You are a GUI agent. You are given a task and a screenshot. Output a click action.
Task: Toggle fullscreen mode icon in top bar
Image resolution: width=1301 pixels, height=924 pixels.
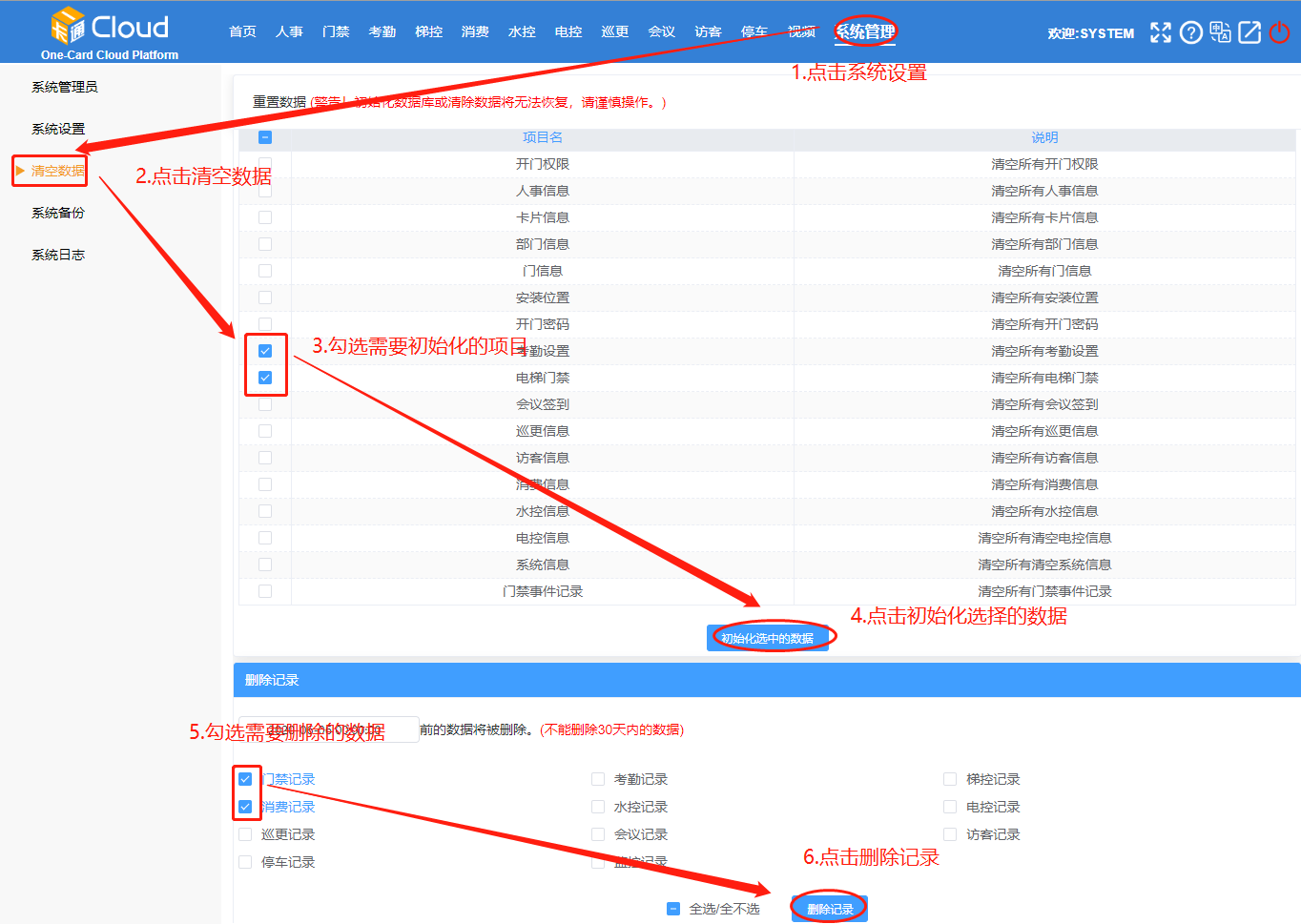(x=1161, y=31)
